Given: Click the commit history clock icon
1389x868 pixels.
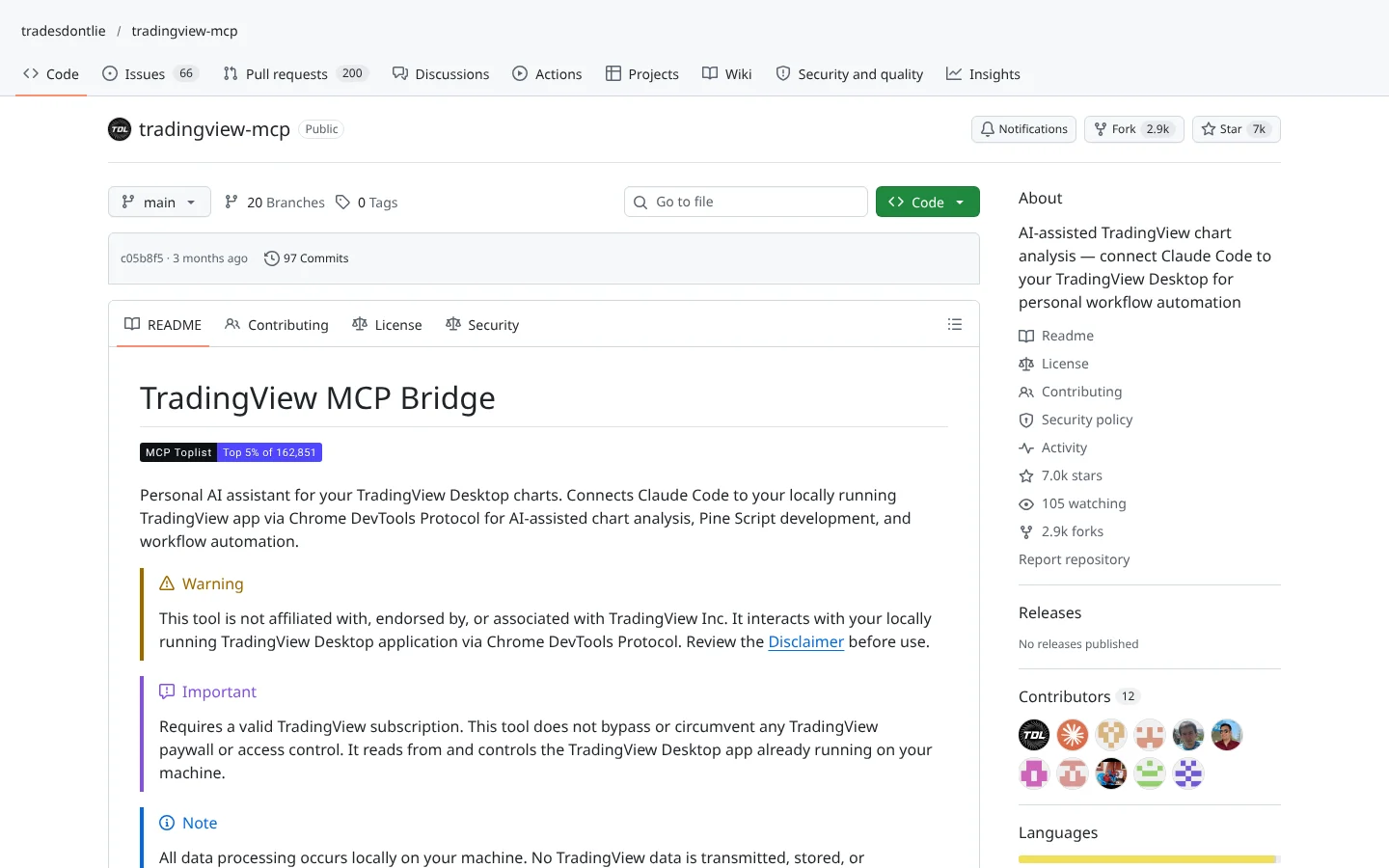Looking at the screenshot, I should pos(272,258).
